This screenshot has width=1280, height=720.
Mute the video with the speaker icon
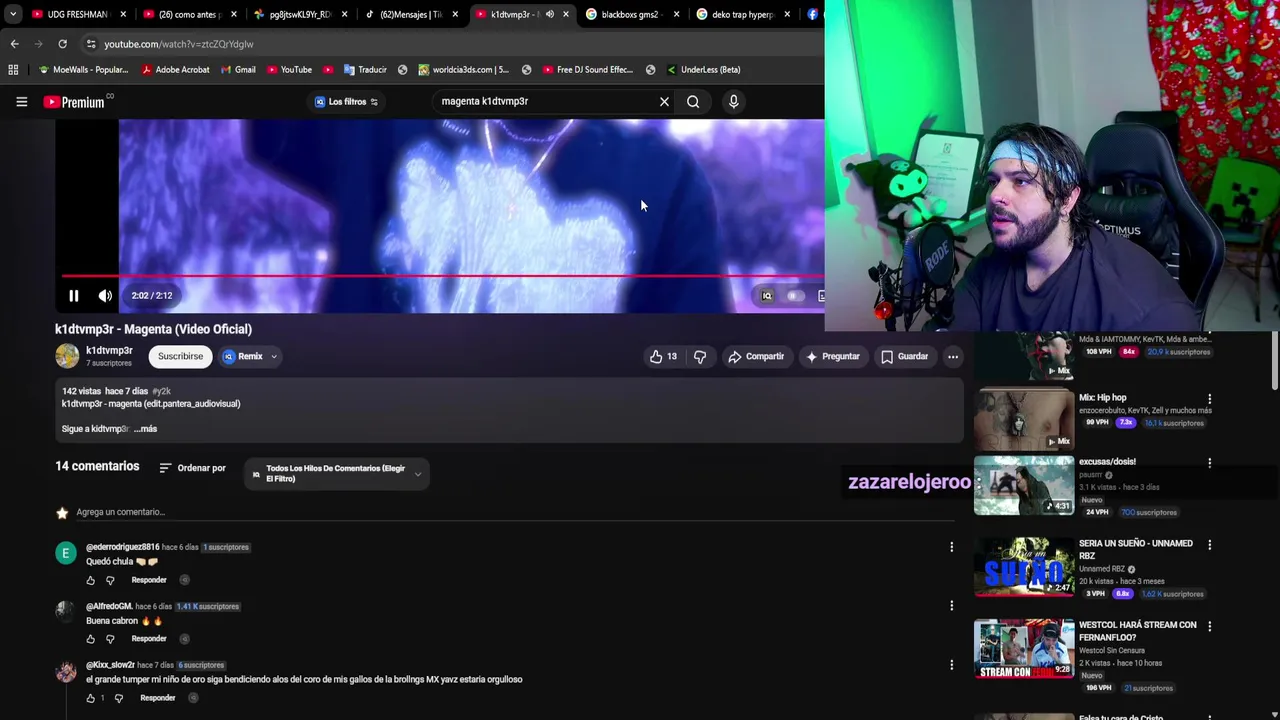[105, 295]
